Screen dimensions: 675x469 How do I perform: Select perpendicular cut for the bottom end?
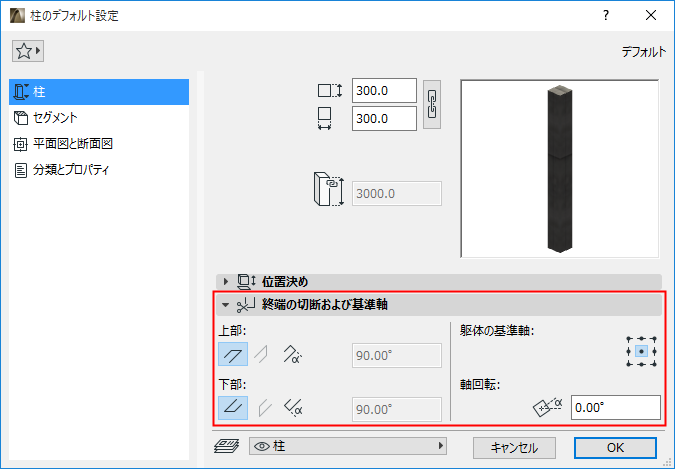(x=264, y=408)
